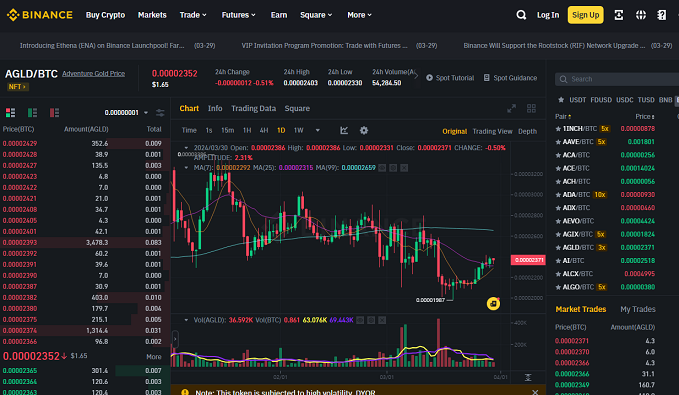Sort pairs list by Price
This screenshot has width=679, height=395.
[x=645, y=117]
